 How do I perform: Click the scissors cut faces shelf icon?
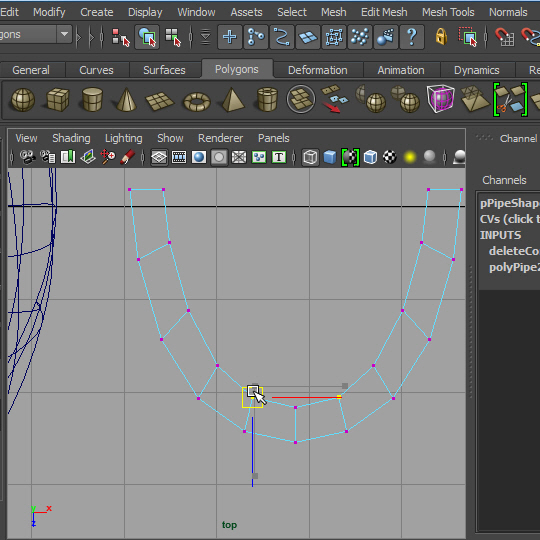[x=510, y=100]
